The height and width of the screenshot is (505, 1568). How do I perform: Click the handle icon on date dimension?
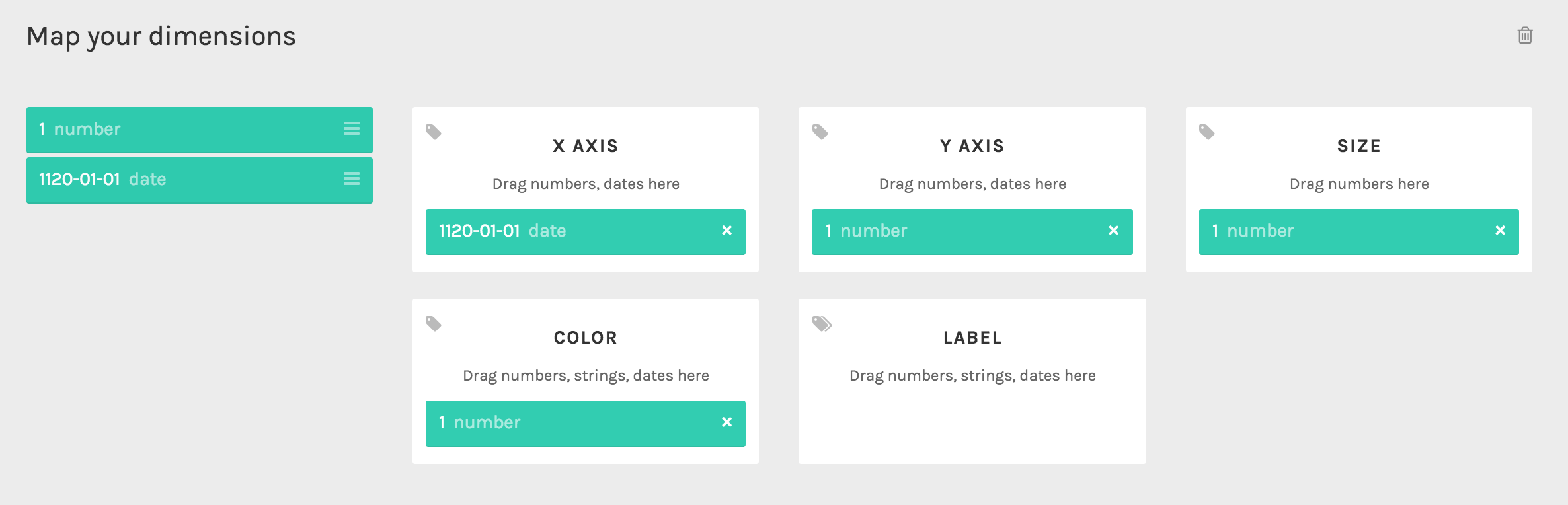(352, 179)
